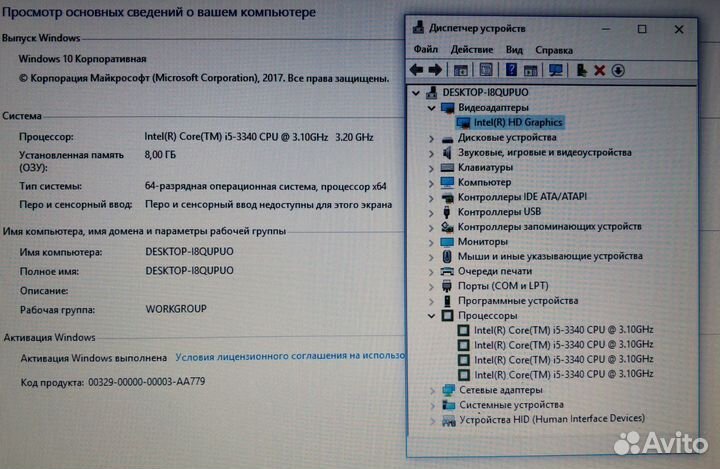The image size is (720, 469).
Task: Click the Device Manager title bar icon
Action: click(x=418, y=28)
